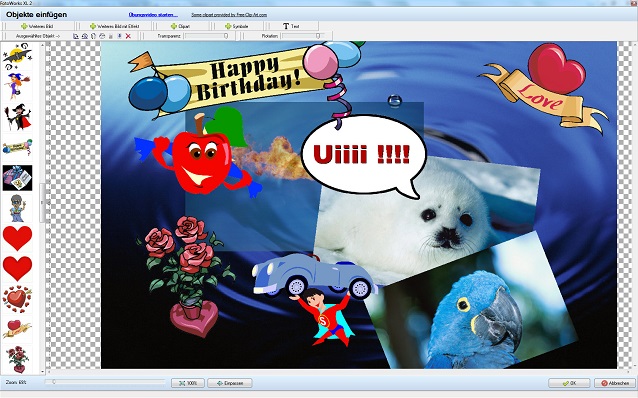The image size is (638, 398).
Task: Open the Clipart insert option
Action: coord(181,26)
